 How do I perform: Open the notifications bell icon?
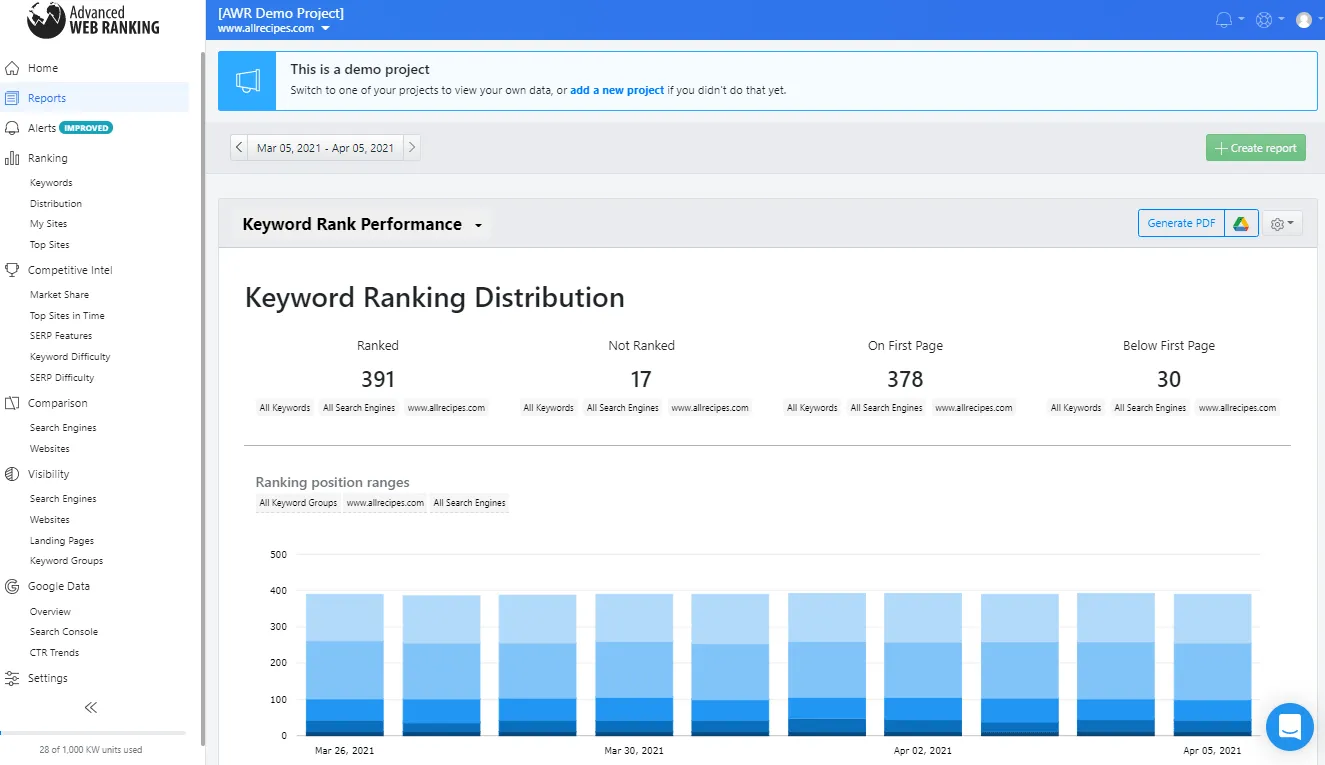[1223, 19]
